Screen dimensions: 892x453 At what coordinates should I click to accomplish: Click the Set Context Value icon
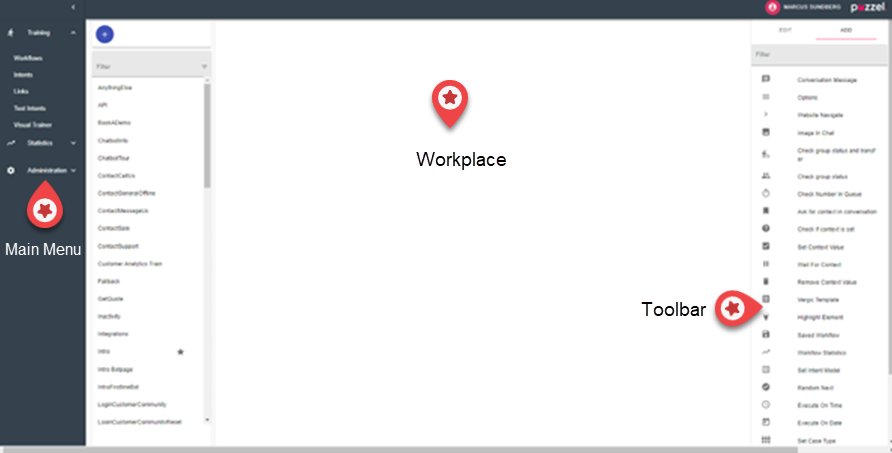pos(766,246)
